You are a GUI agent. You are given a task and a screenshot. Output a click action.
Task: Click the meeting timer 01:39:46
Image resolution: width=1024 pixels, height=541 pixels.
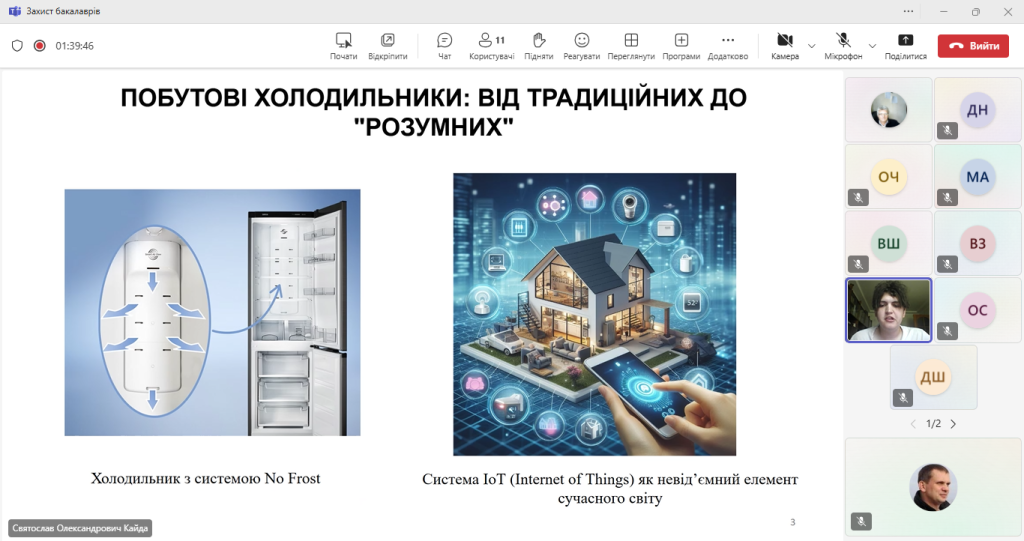click(74, 46)
